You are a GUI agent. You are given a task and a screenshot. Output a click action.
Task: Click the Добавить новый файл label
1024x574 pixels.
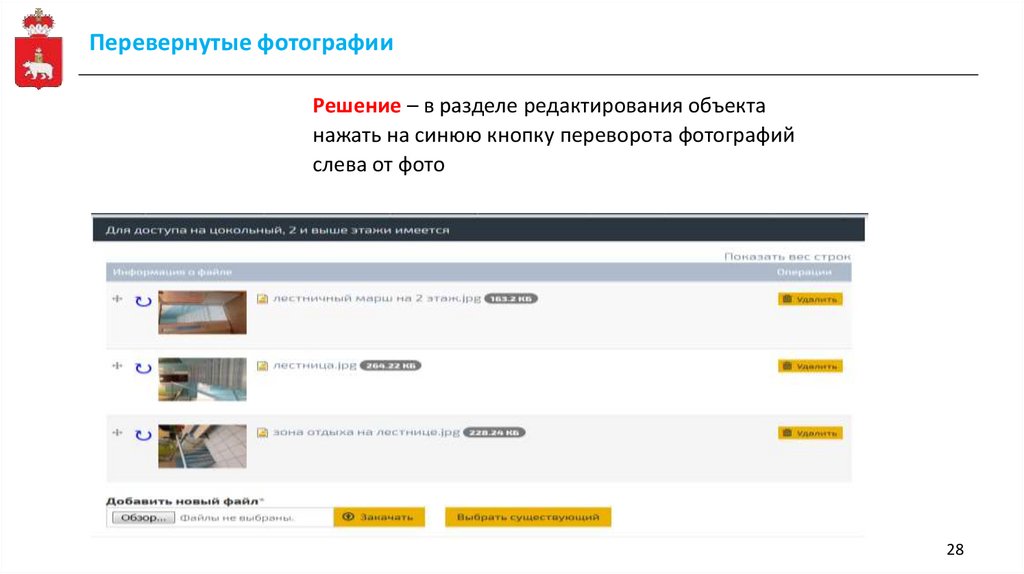pos(185,501)
